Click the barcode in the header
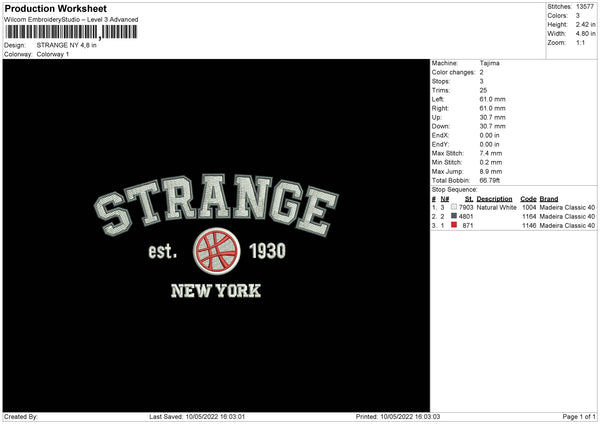Screen dimensions: 600x424 (x=71, y=32)
